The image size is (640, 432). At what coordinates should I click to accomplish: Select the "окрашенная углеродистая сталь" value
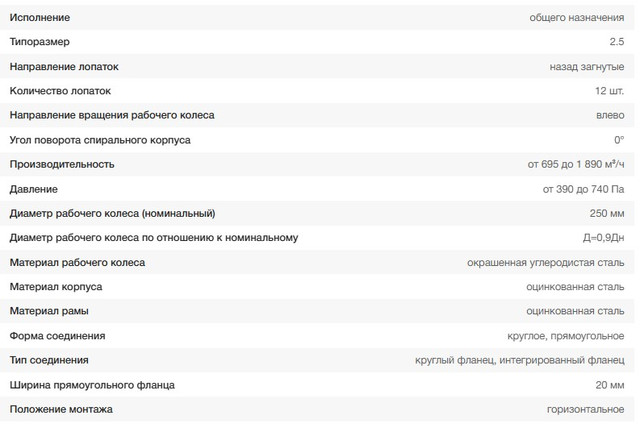[545, 262]
